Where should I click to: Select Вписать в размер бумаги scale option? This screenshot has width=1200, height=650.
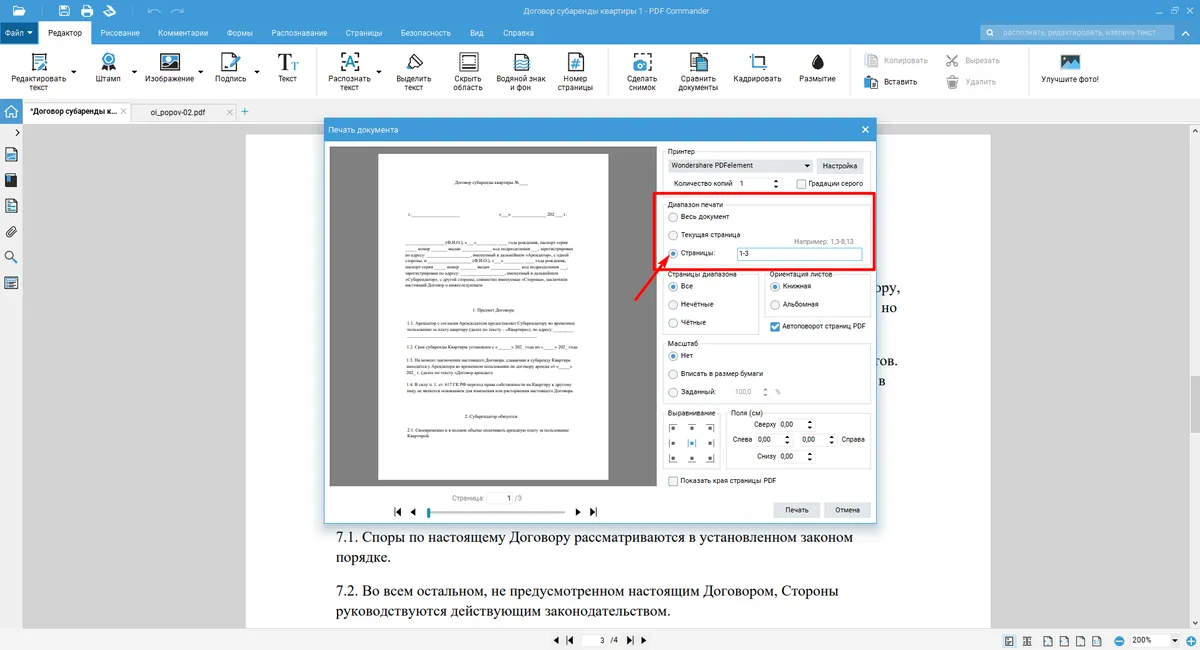tap(673, 373)
